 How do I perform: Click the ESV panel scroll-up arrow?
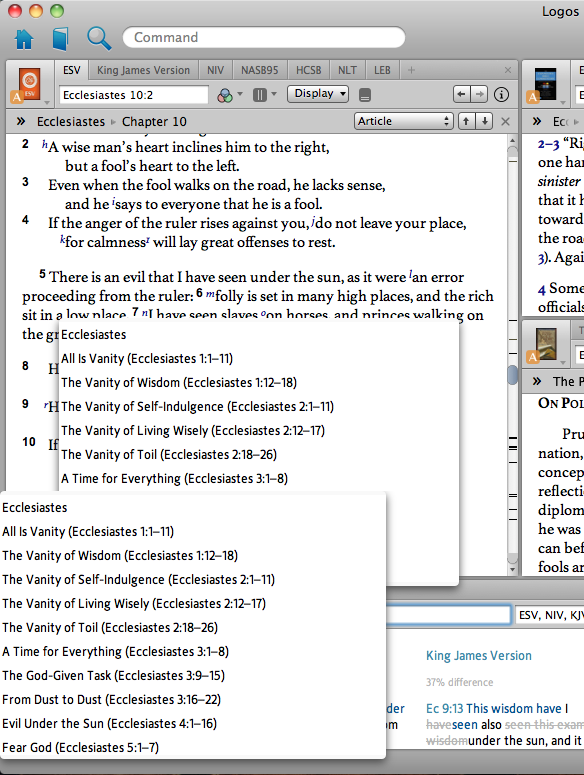(513, 140)
